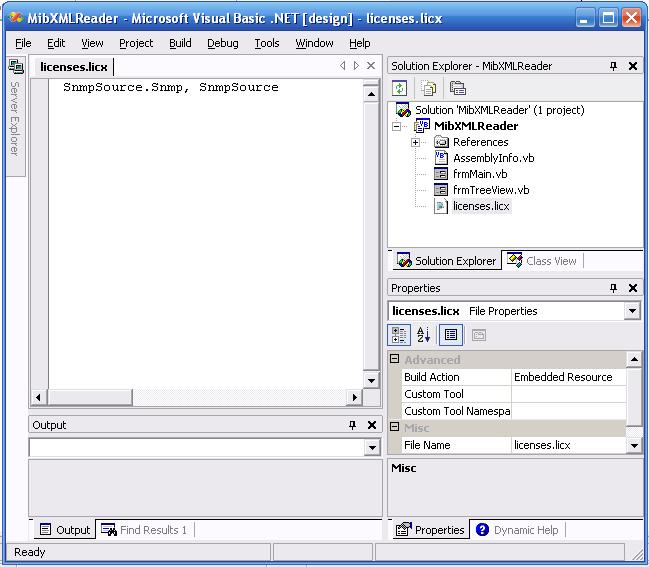The image size is (649, 567).
Task: Click Properties list icon in Properties toolbar
Action: tap(451, 335)
